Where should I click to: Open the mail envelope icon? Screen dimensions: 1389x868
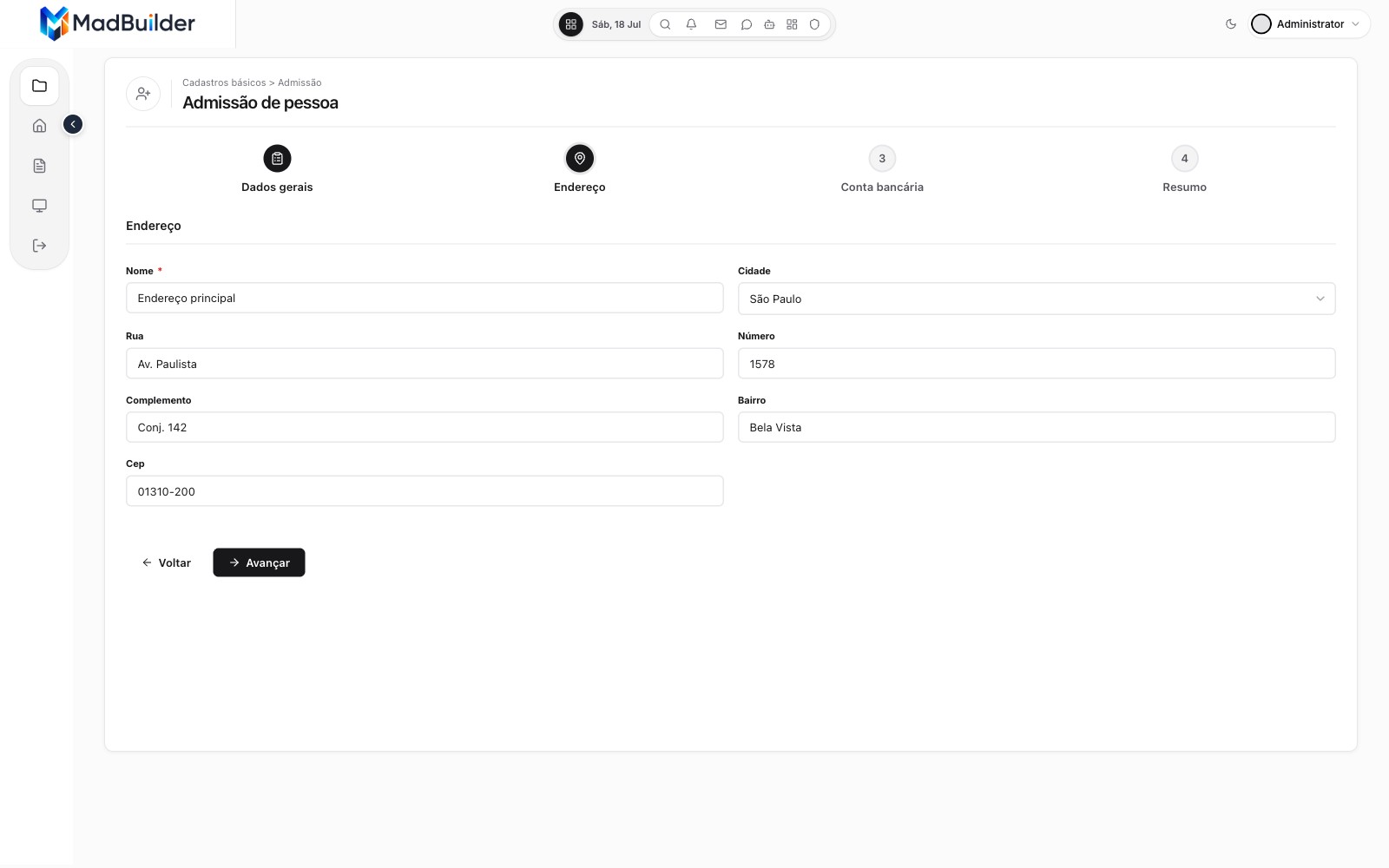(721, 24)
